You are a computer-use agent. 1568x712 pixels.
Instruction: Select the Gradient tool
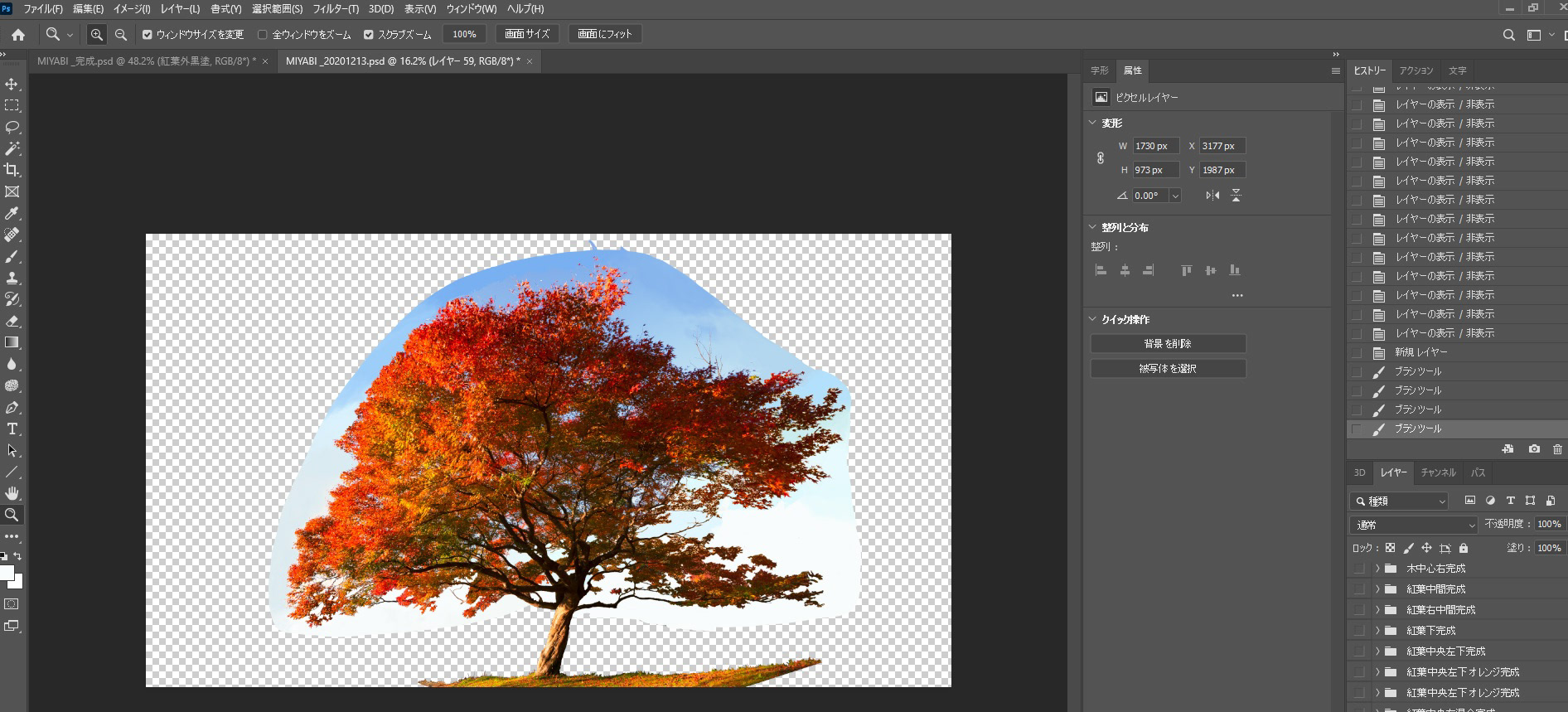pyautogui.click(x=12, y=342)
